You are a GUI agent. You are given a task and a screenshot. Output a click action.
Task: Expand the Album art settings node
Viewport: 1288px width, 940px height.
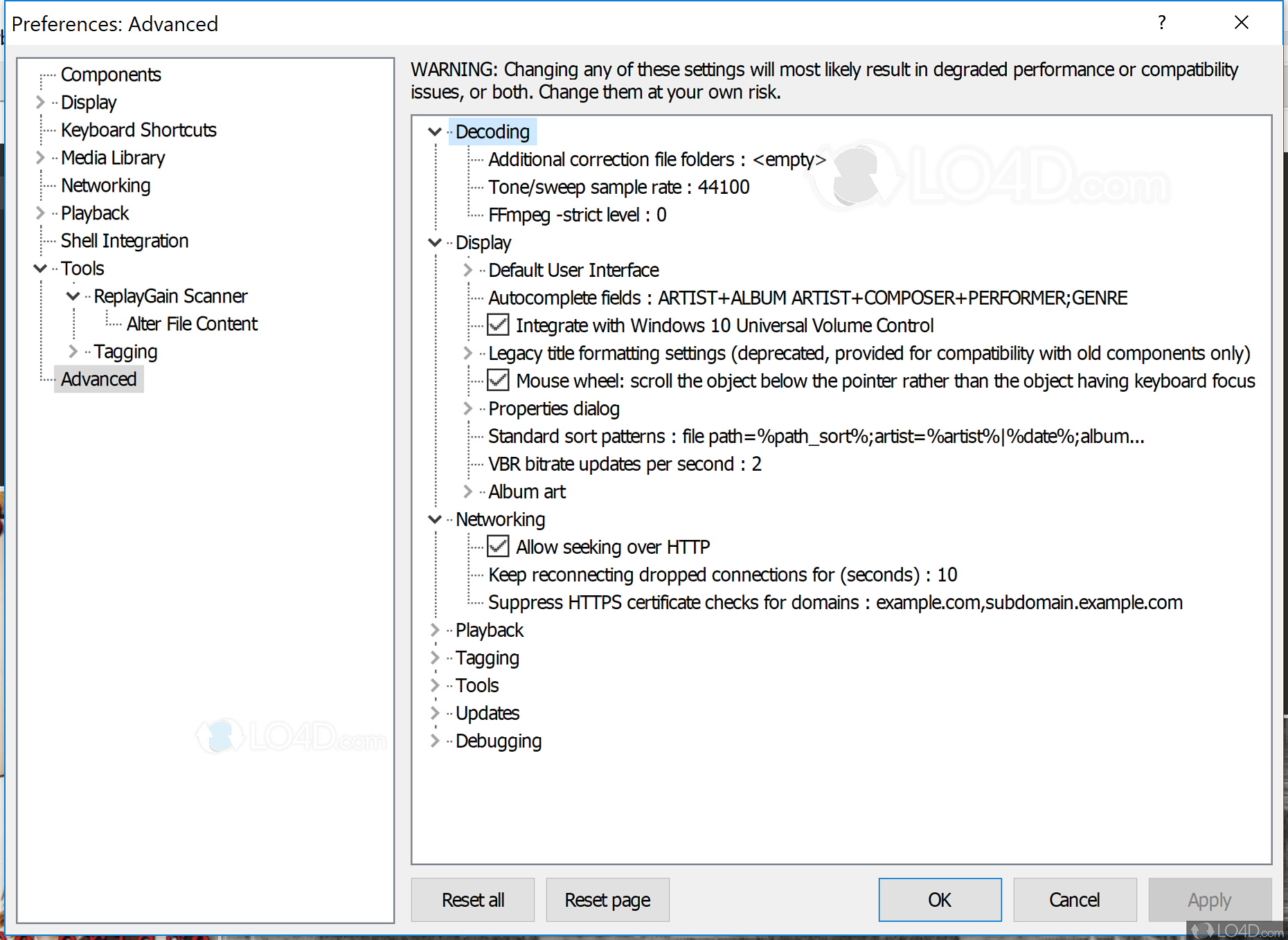pos(468,491)
